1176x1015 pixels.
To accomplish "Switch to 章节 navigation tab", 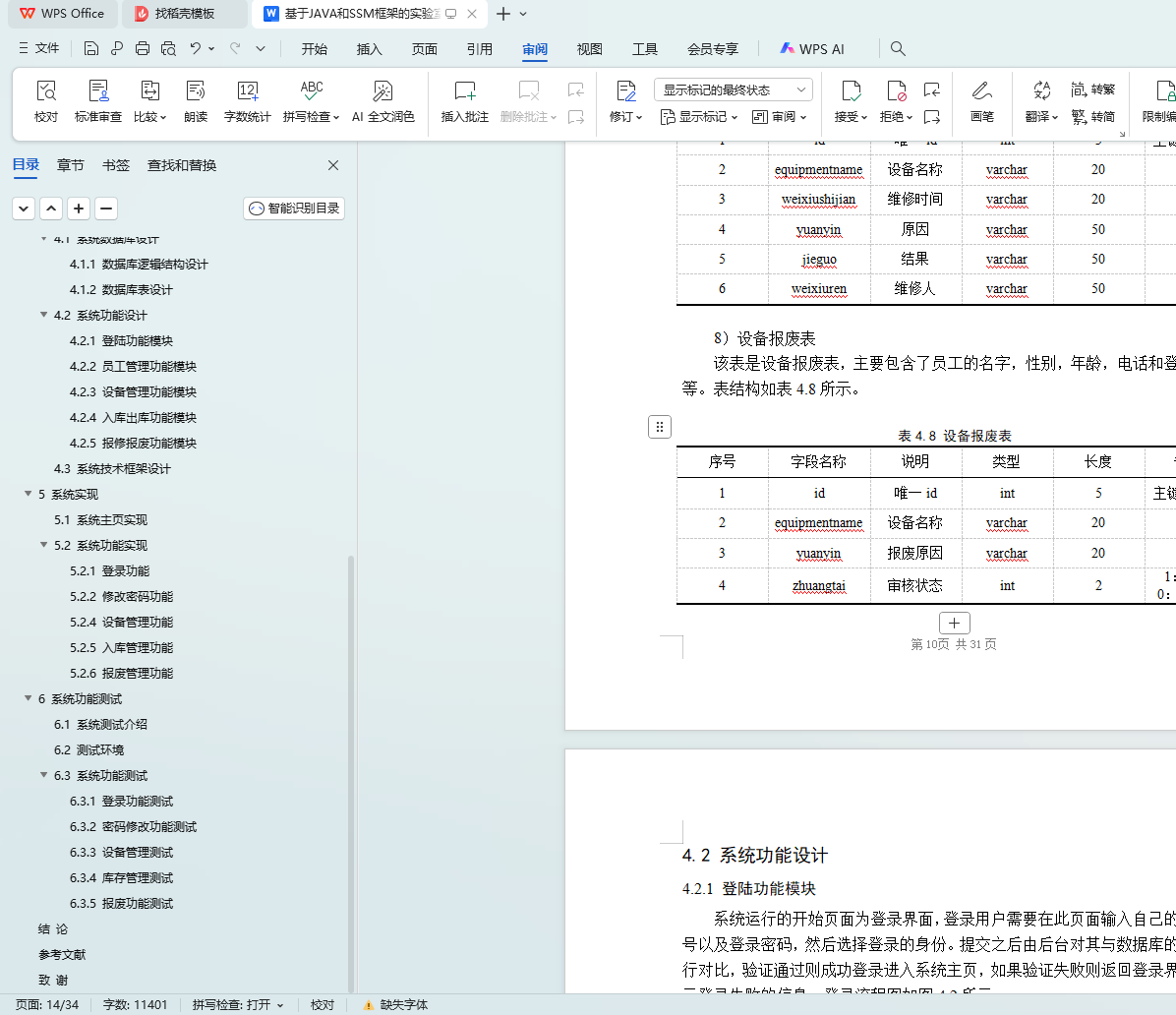I will coord(71,165).
